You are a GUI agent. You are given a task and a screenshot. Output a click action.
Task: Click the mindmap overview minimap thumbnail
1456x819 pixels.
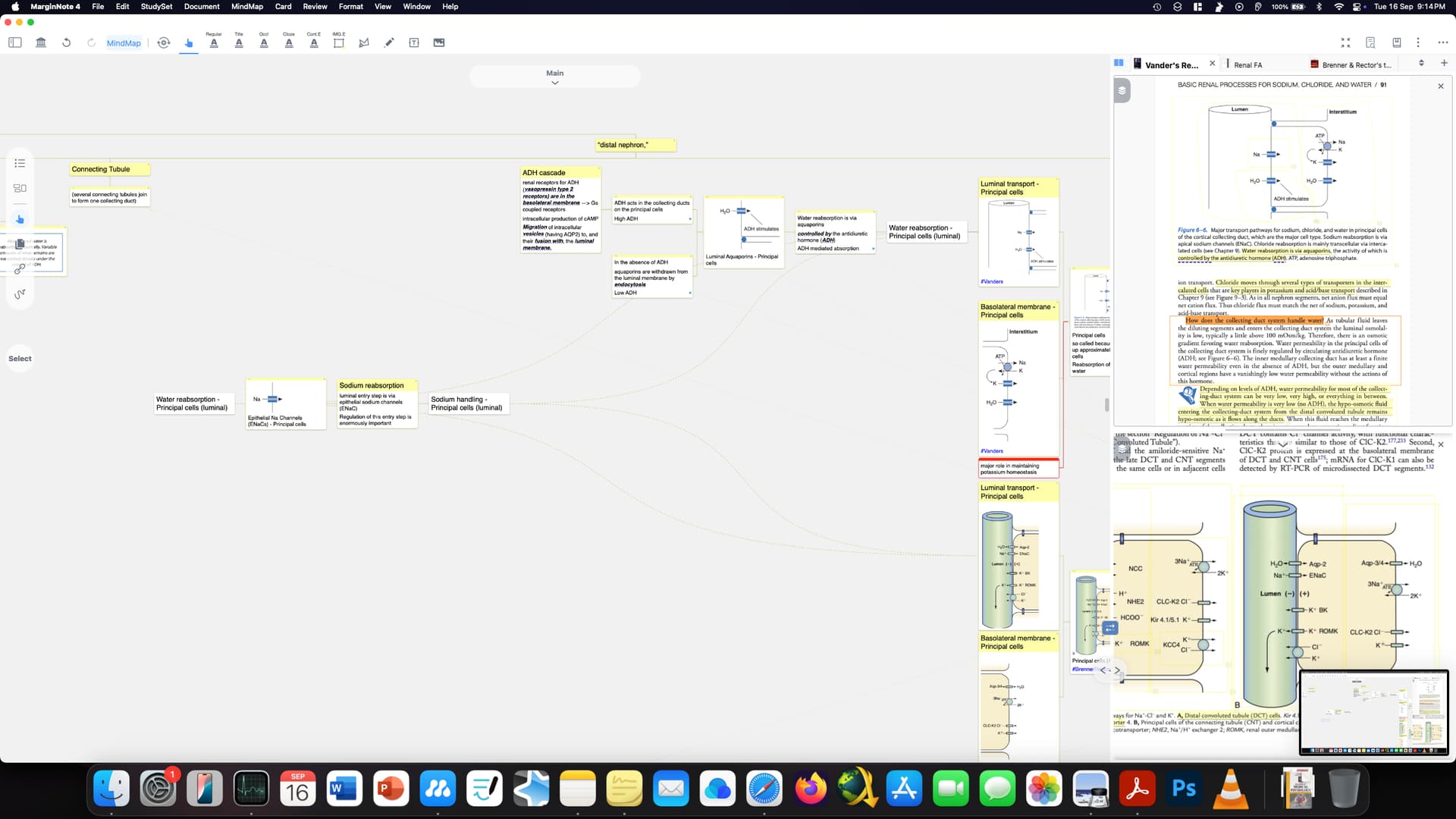1373,712
